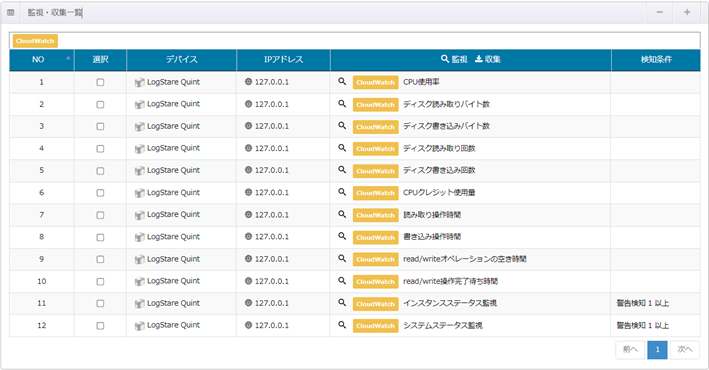
Task: Click magnifier icon in システムステータス監視 row
Action: click(342, 325)
